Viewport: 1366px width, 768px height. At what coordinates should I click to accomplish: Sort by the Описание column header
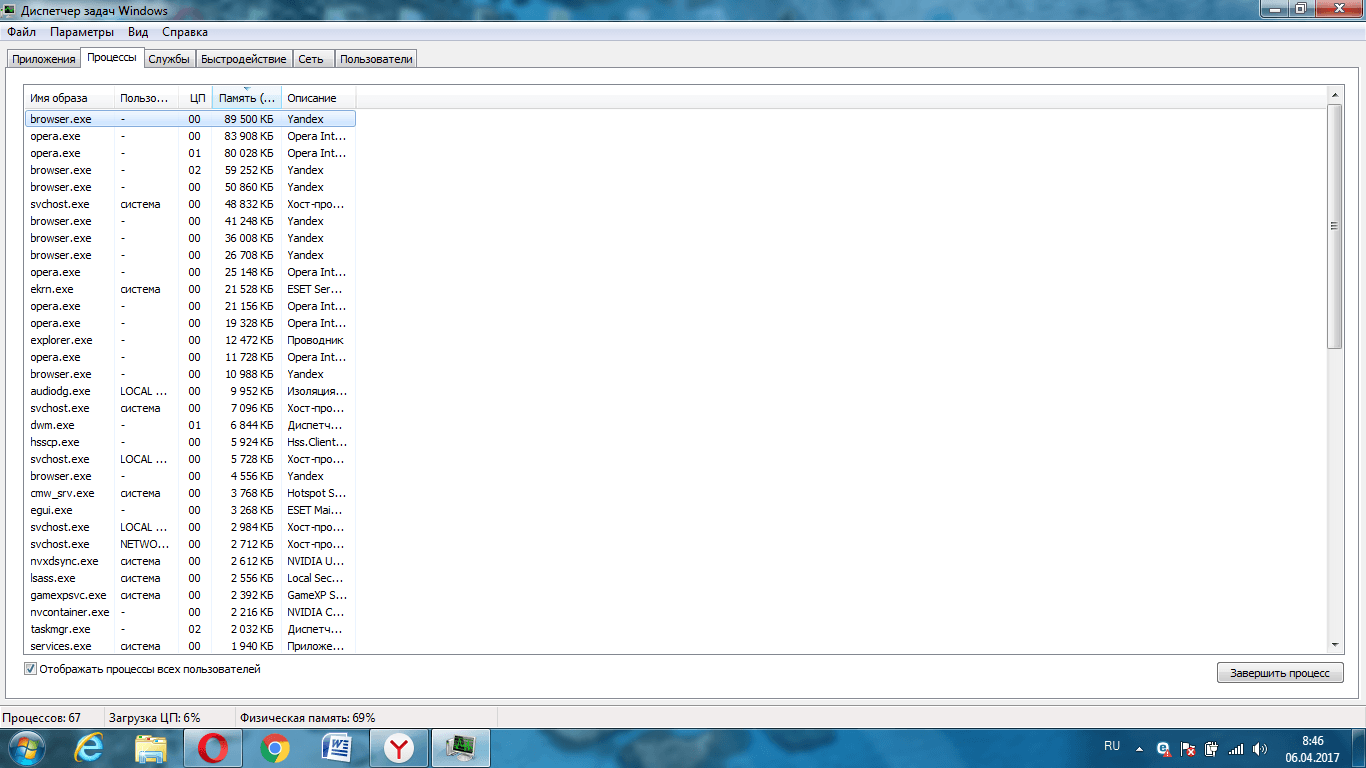coord(319,98)
